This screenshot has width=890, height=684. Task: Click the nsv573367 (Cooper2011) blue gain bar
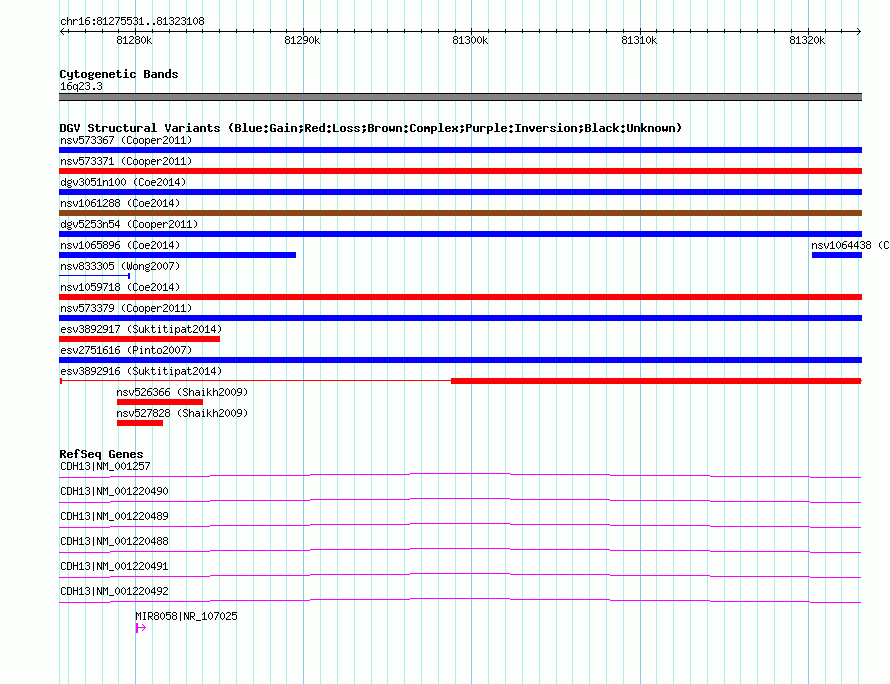(460, 150)
